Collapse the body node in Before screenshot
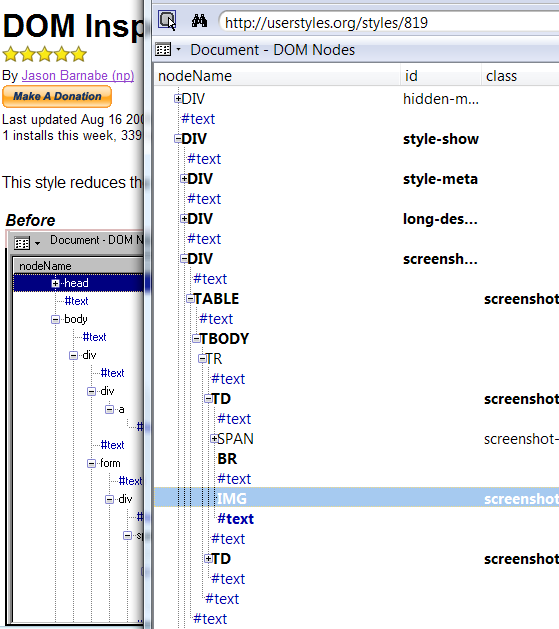559x629 pixels. tap(55, 319)
